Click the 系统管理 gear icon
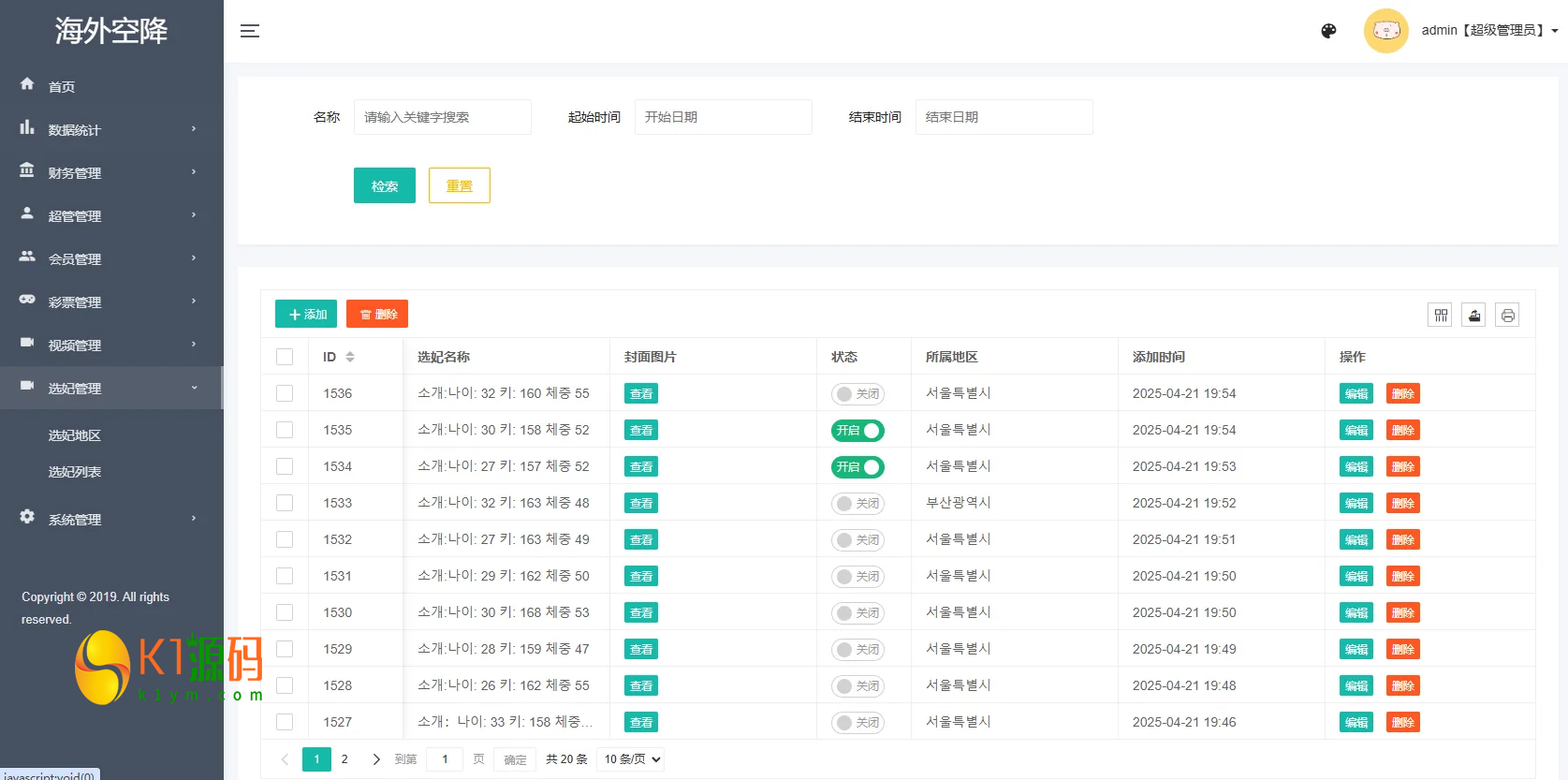The height and width of the screenshot is (780, 1568). point(27,517)
